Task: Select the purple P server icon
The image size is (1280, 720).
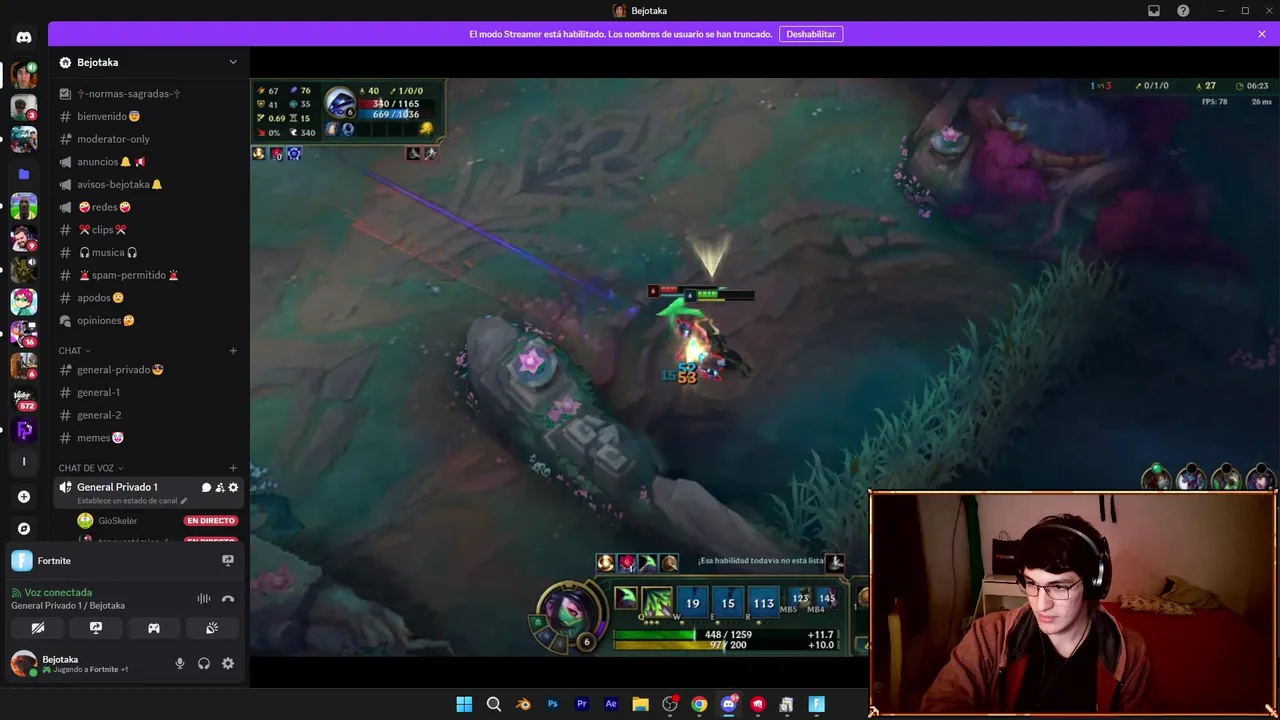Action: [24, 430]
